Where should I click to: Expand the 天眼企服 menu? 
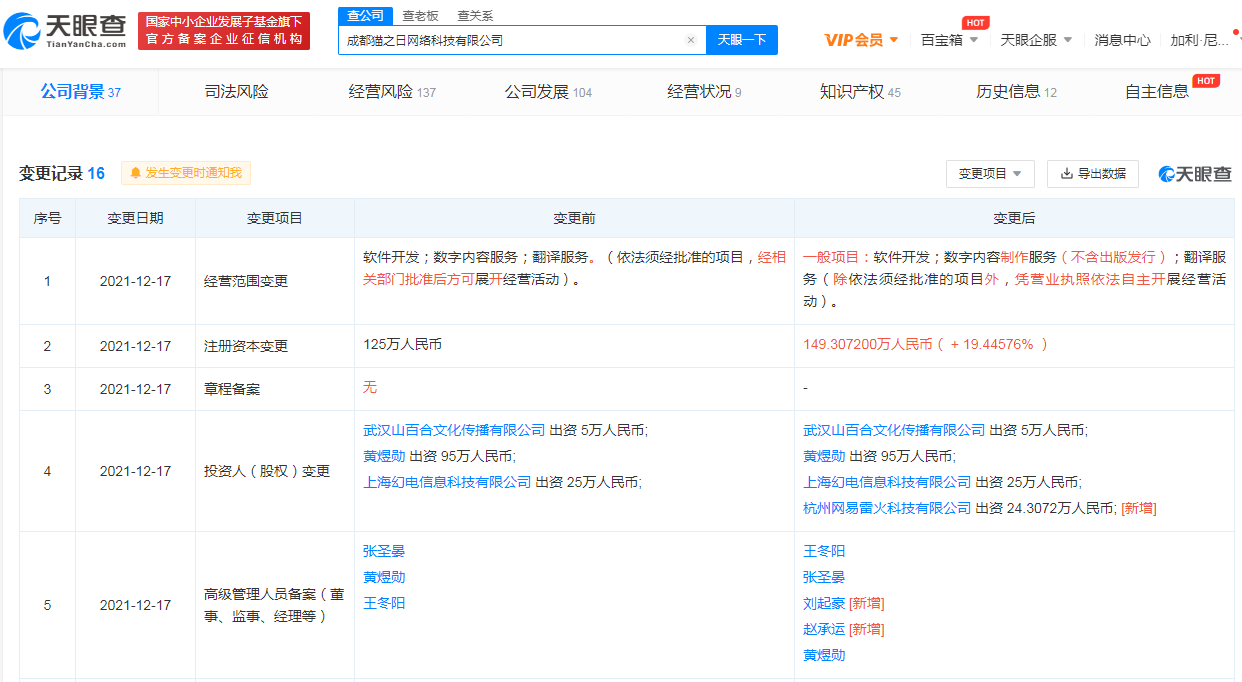1036,40
